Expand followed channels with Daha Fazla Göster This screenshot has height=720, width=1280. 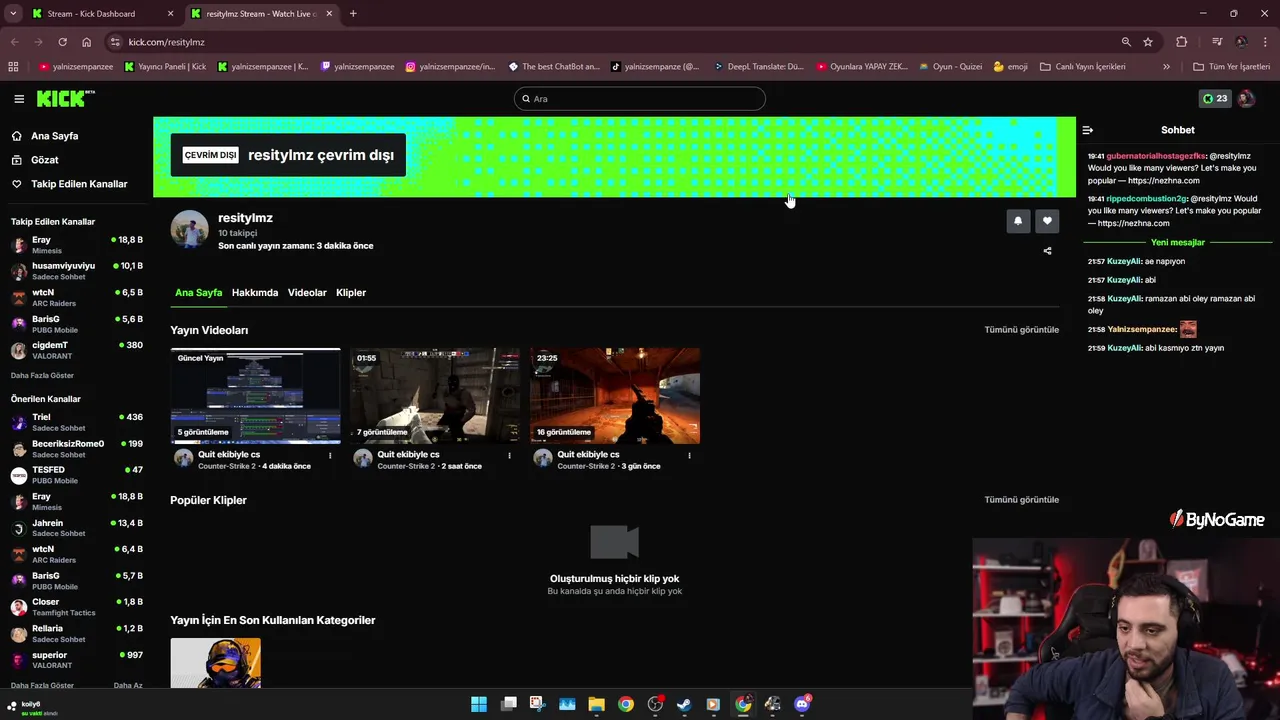coord(42,375)
